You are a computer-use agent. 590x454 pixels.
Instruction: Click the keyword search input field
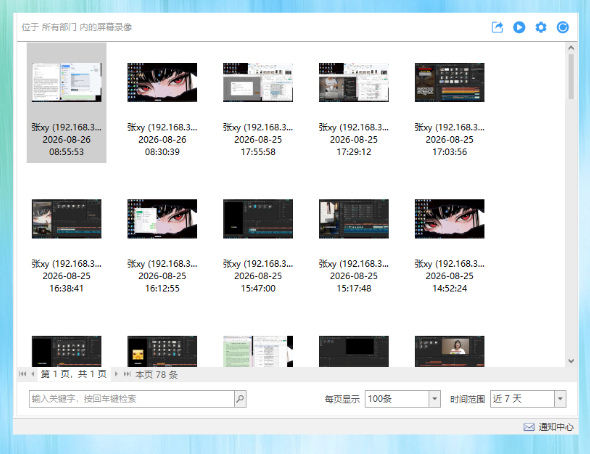tap(132, 399)
